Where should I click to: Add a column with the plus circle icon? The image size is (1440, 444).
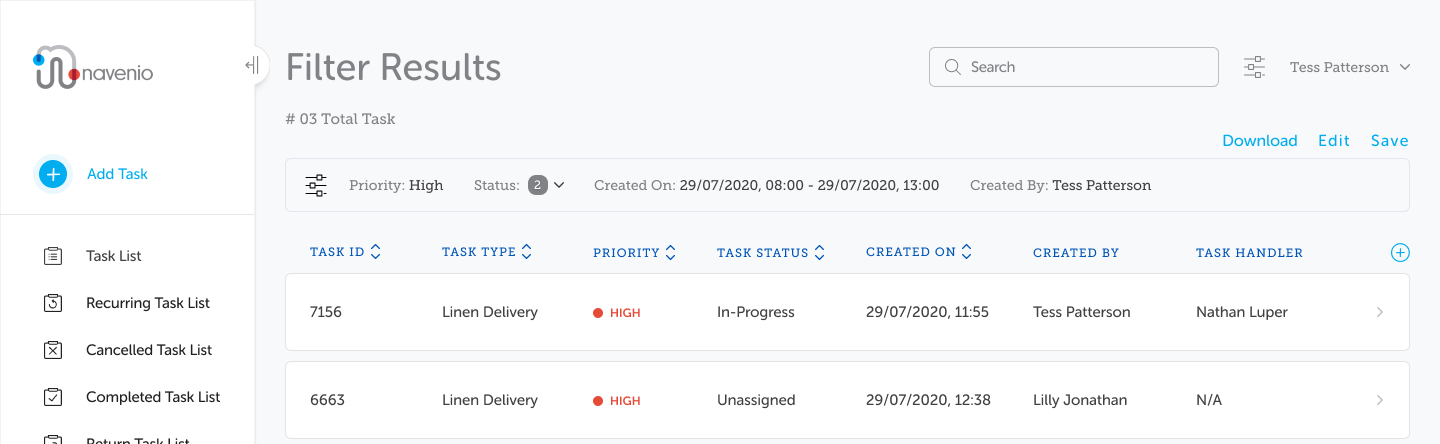[1400, 253]
